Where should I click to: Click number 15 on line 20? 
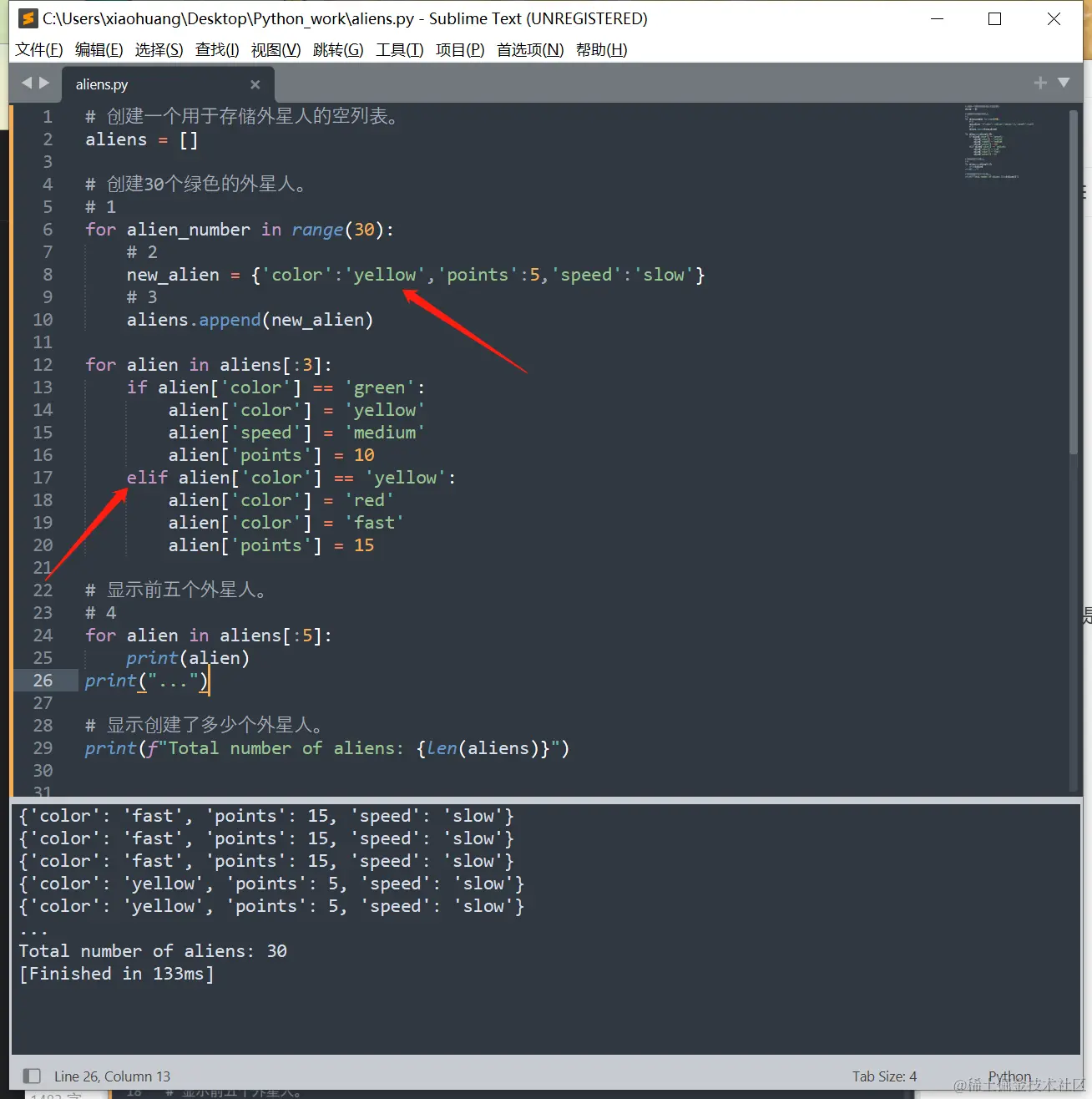point(364,545)
